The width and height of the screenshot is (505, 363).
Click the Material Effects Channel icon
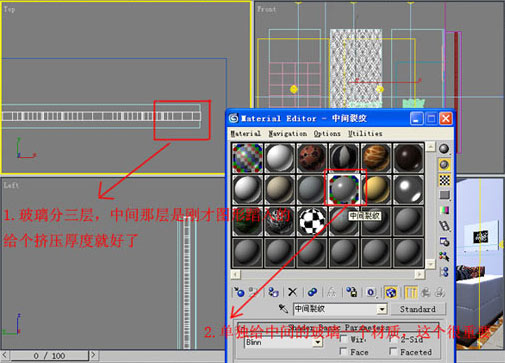pos(371,292)
